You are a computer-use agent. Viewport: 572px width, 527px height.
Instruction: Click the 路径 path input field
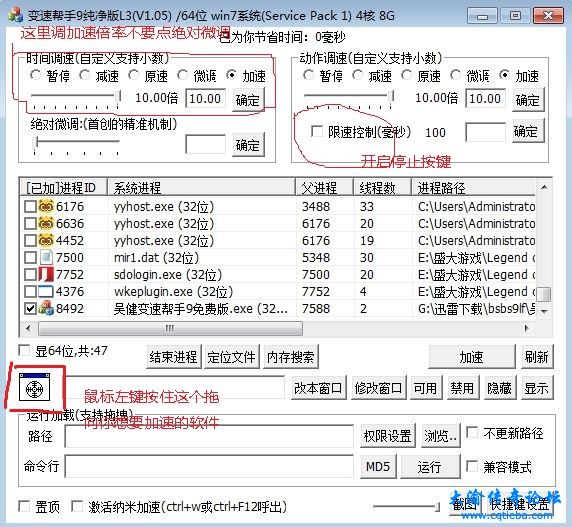[x=209, y=436]
